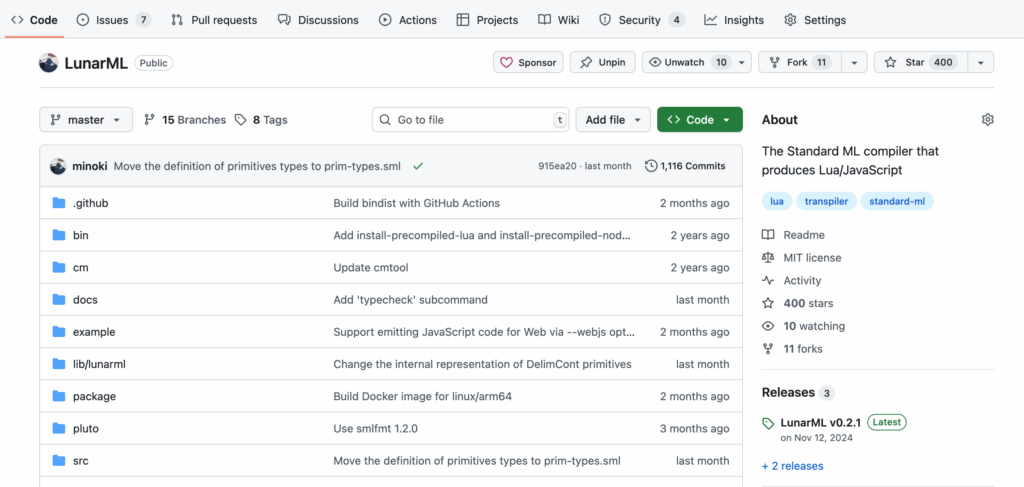Image resolution: width=1024 pixels, height=487 pixels.
Task: Open the Actions tab
Action: coord(408,20)
